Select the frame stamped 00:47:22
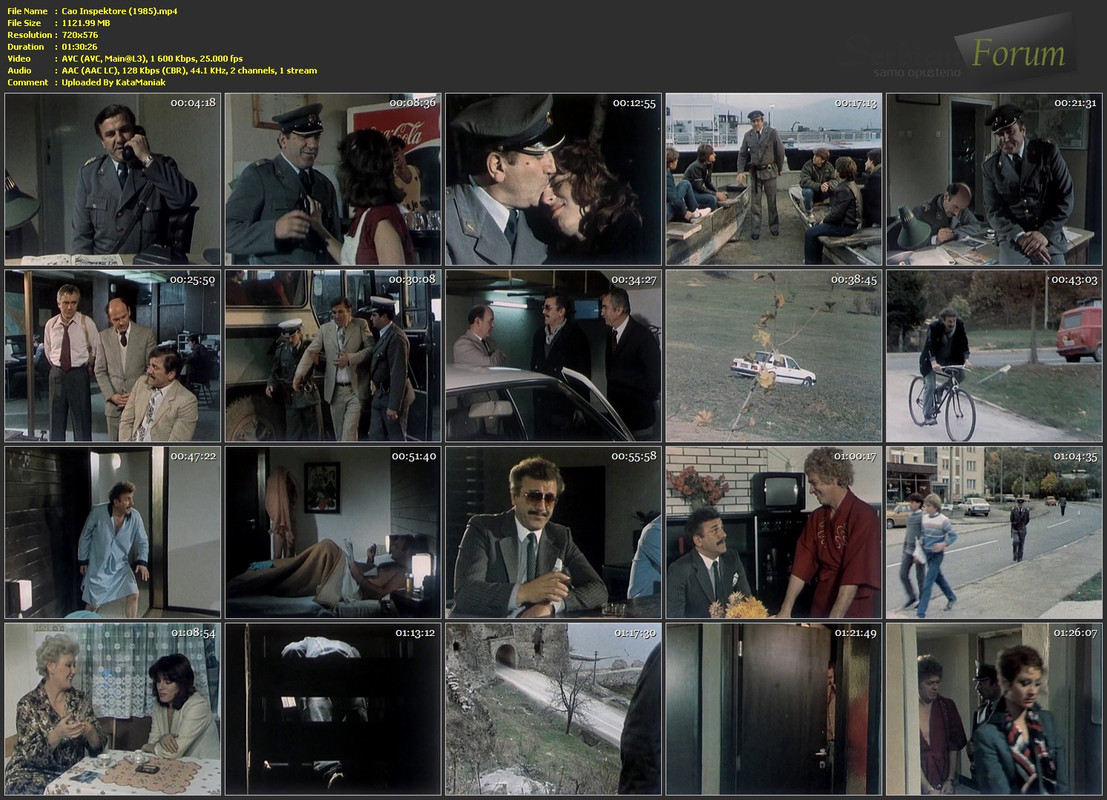The width and height of the screenshot is (1107, 800). pyautogui.click(x=112, y=532)
